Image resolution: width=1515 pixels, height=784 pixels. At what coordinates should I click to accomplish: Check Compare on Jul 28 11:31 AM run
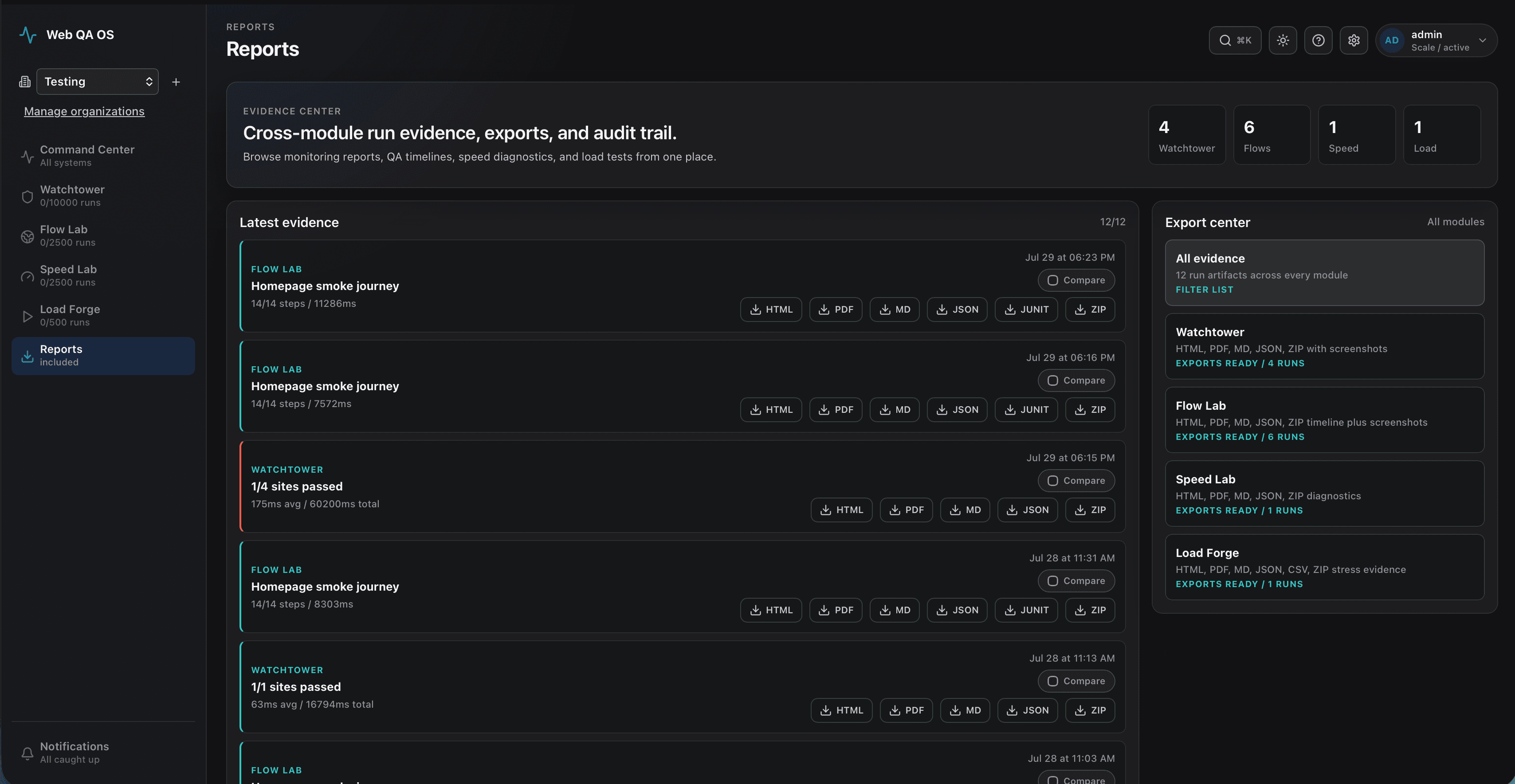(1076, 581)
